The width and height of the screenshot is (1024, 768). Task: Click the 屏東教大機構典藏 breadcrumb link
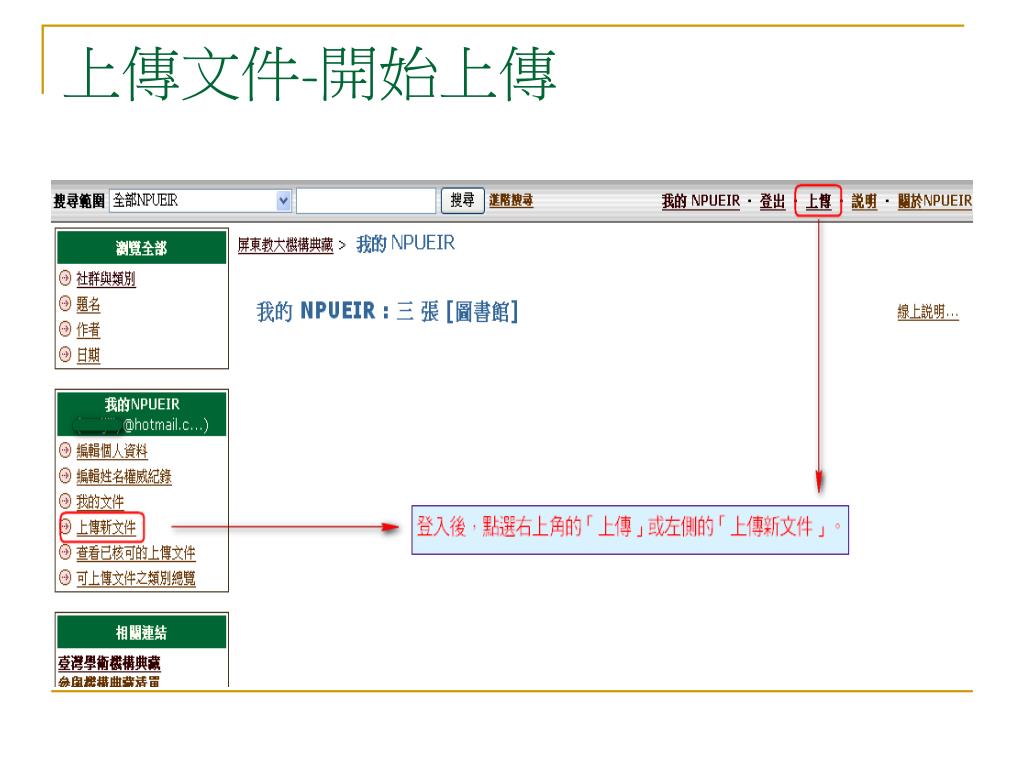tap(285, 245)
